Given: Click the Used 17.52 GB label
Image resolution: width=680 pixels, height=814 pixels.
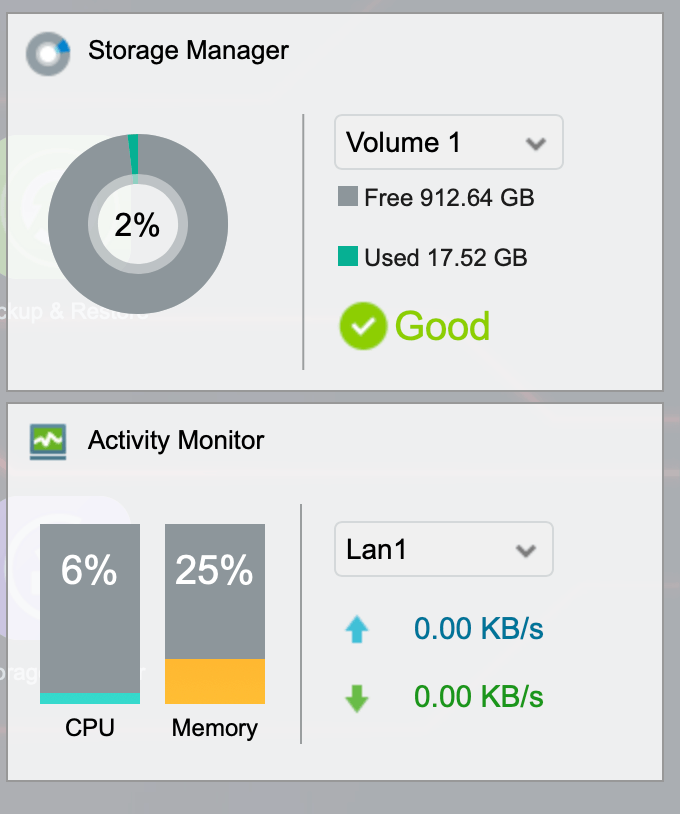Looking at the screenshot, I should 446,257.
